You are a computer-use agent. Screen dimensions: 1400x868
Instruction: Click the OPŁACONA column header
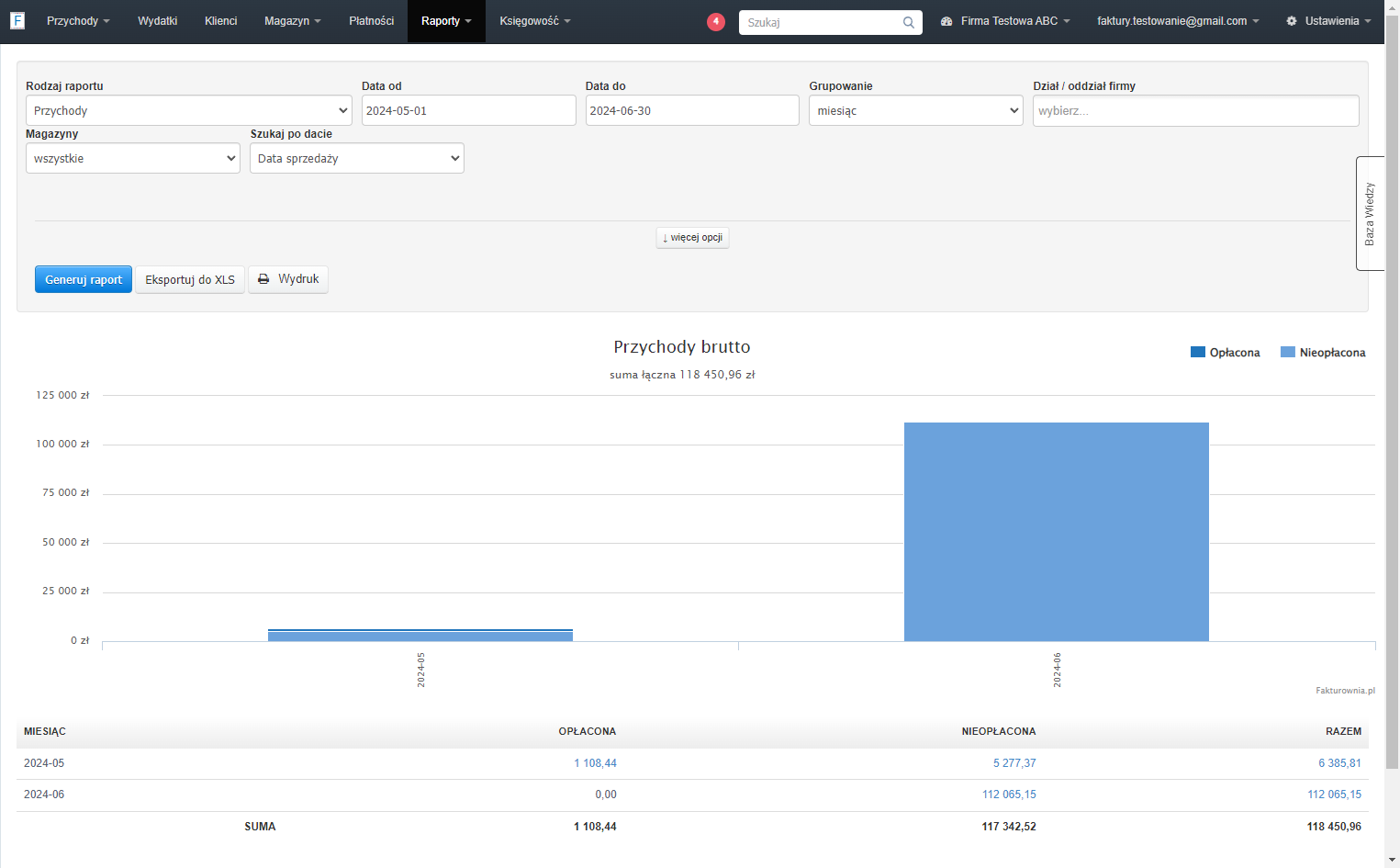pos(588,732)
